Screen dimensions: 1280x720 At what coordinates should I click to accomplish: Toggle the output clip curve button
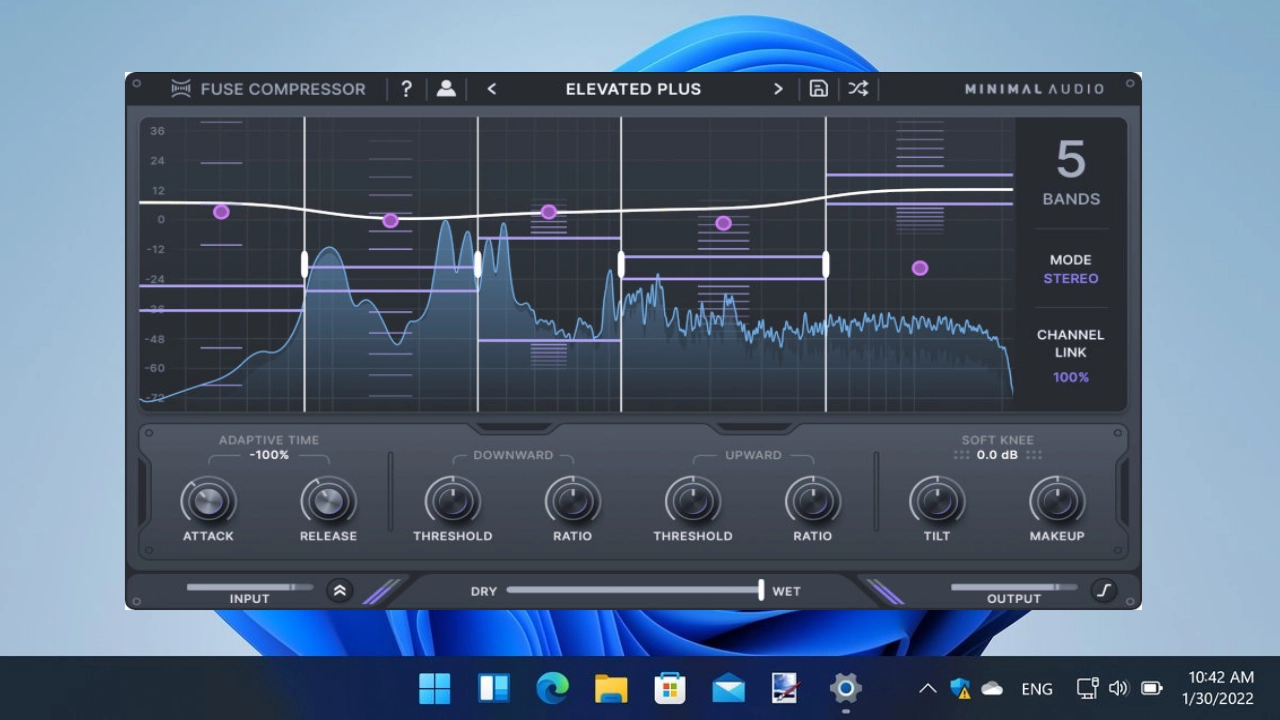click(x=1104, y=590)
